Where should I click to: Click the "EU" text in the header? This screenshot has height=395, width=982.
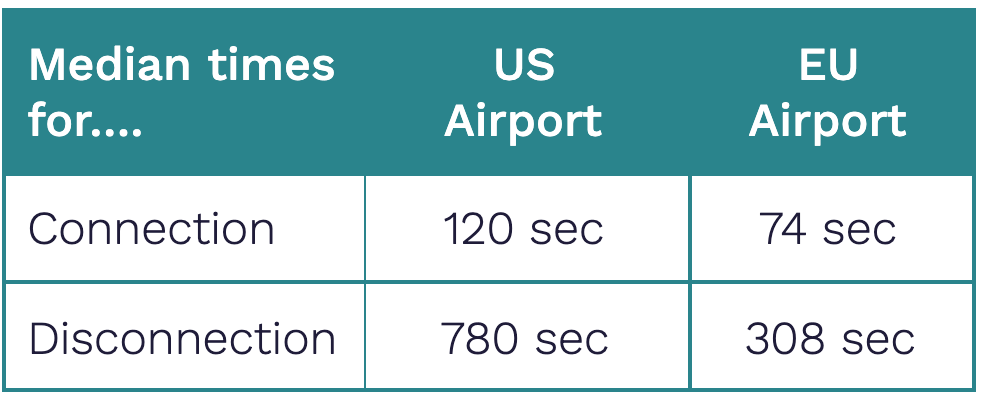[x=828, y=64]
